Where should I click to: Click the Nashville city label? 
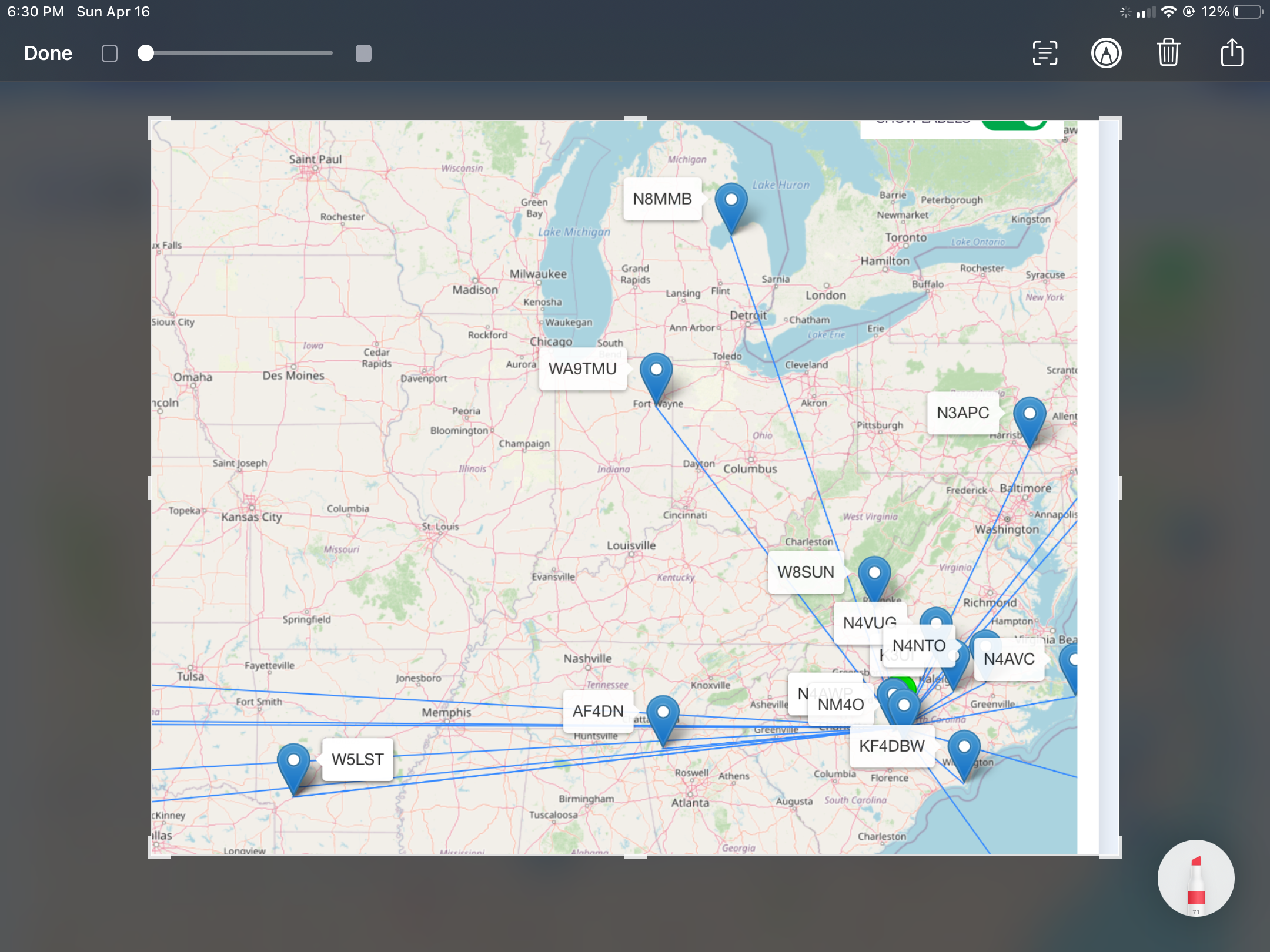point(587,659)
